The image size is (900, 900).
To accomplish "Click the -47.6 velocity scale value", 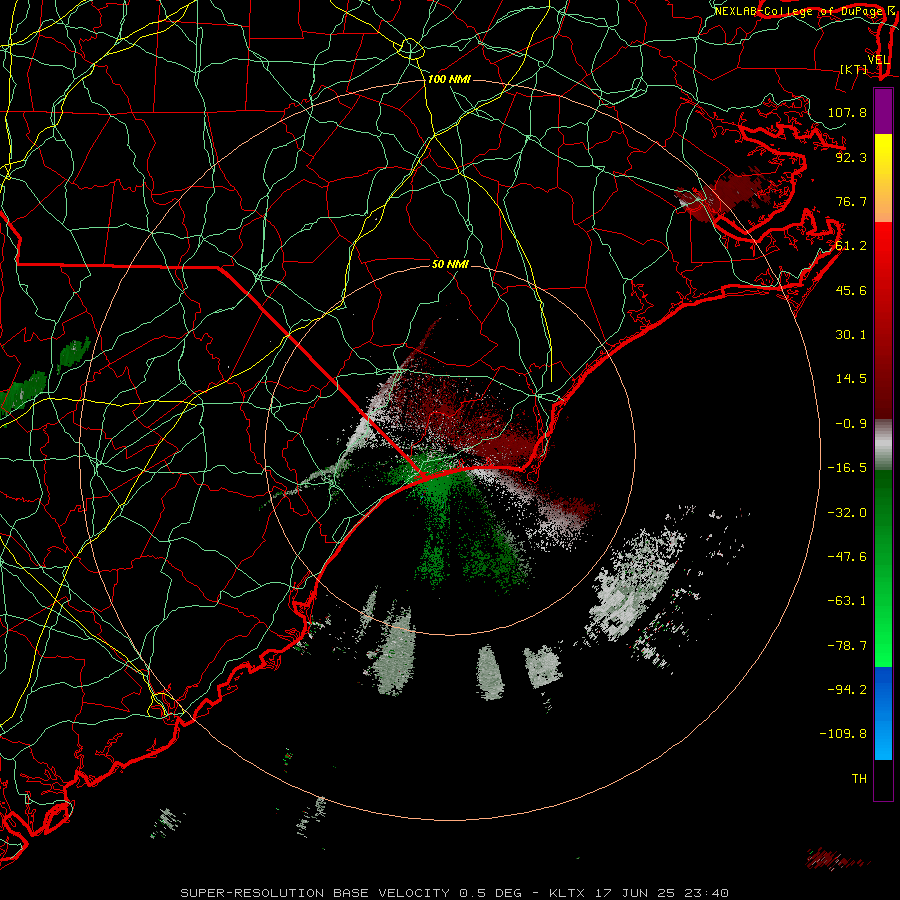I will click(847, 557).
